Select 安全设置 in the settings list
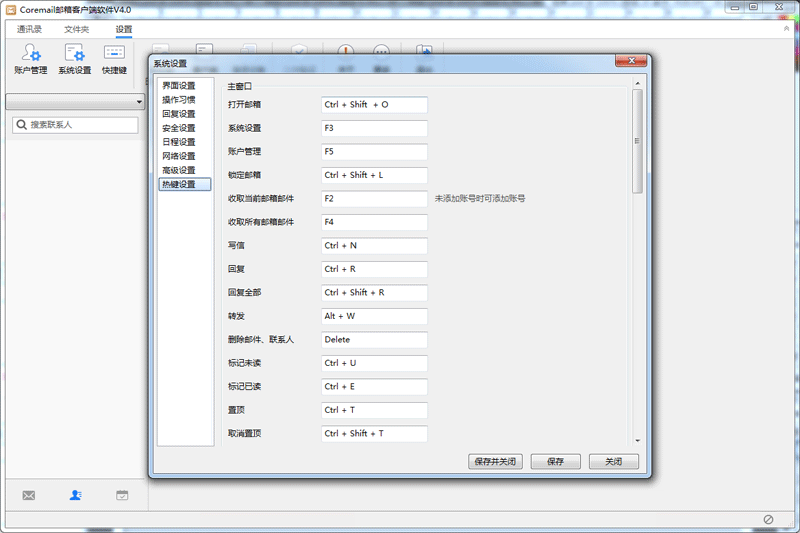Screen dimensions: 800x533 (179, 128)
